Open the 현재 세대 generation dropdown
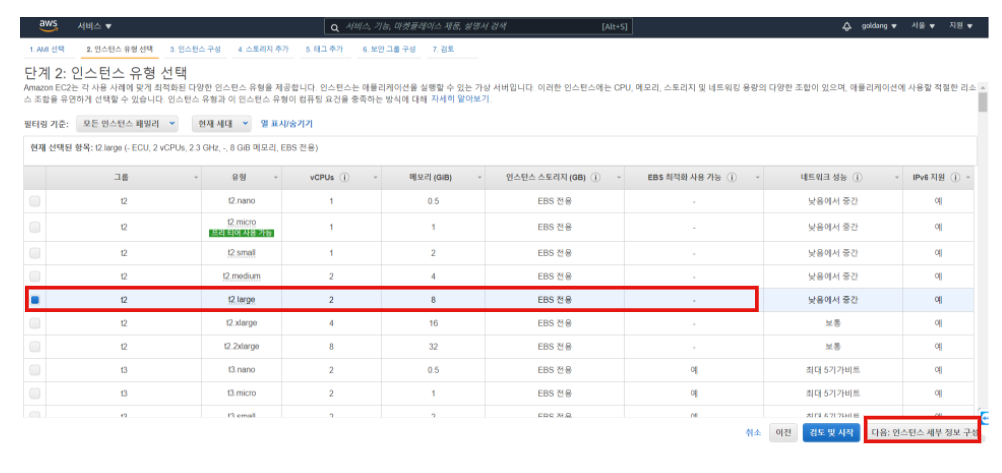The width and height of the screenshot is (1002, 473). [222, 123]
